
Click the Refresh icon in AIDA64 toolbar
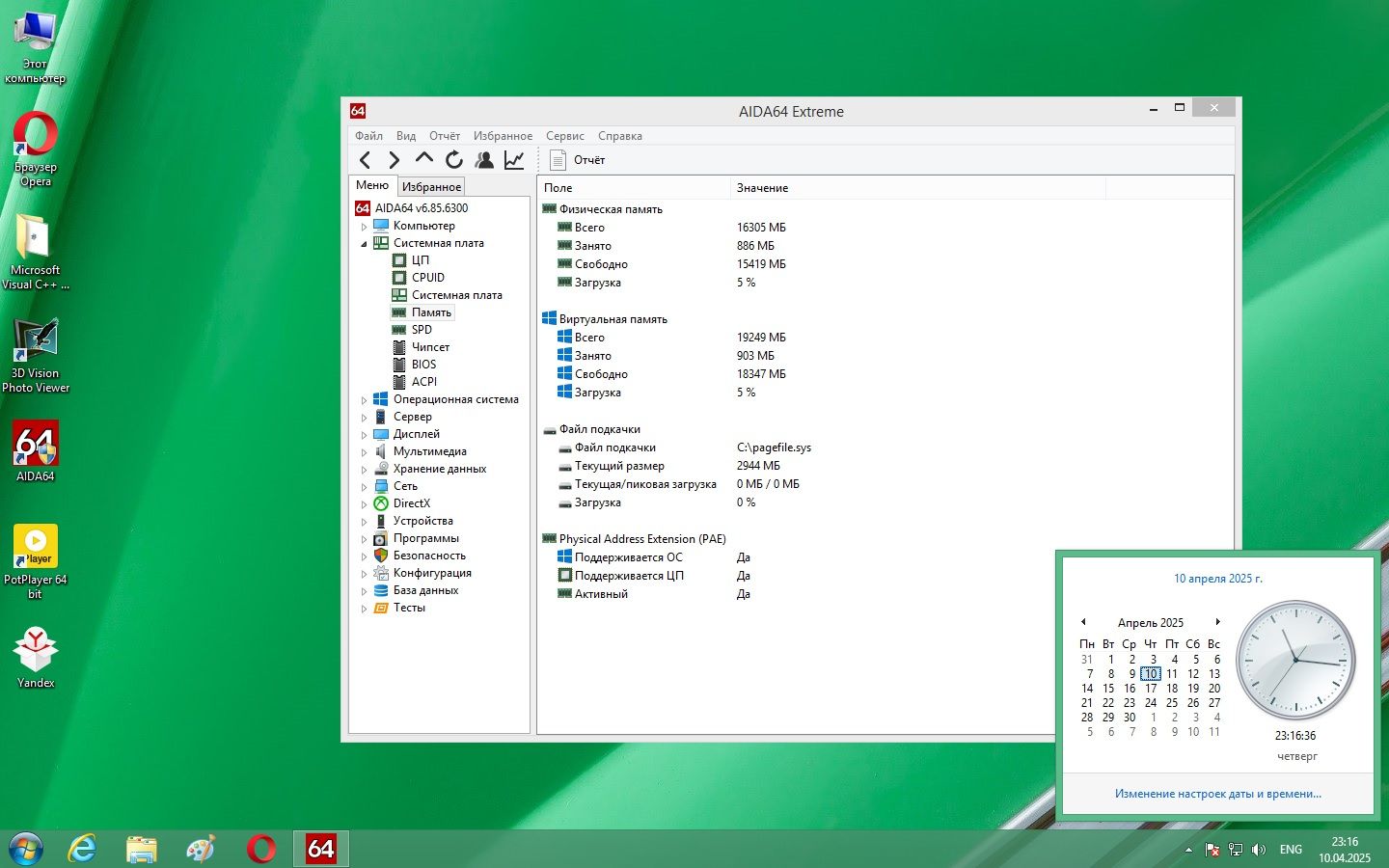tap(454, 160)
